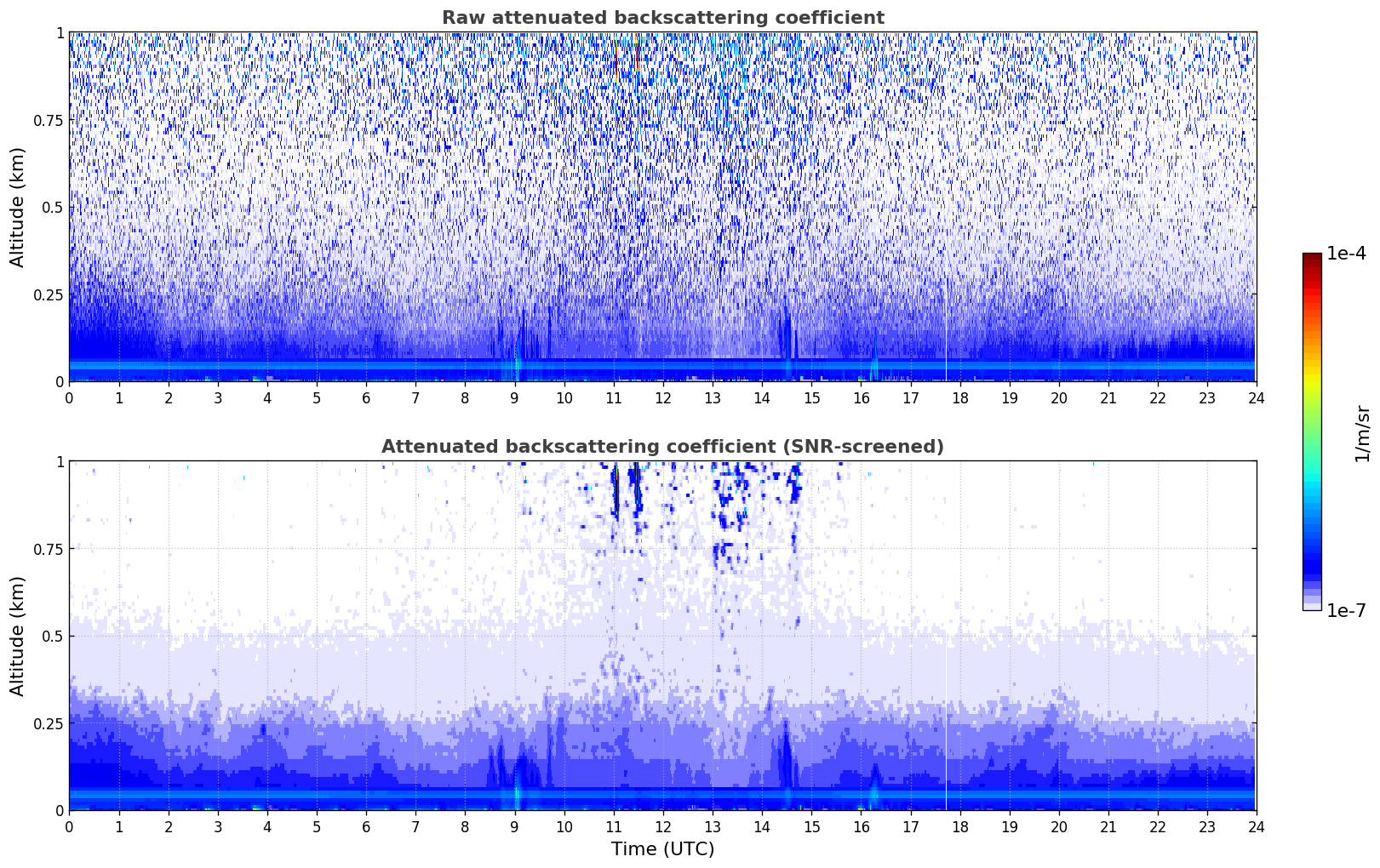Click the '1e-4' colorbar maximum label
The width and height of the screenshot is (1380, 868).
1346,254
